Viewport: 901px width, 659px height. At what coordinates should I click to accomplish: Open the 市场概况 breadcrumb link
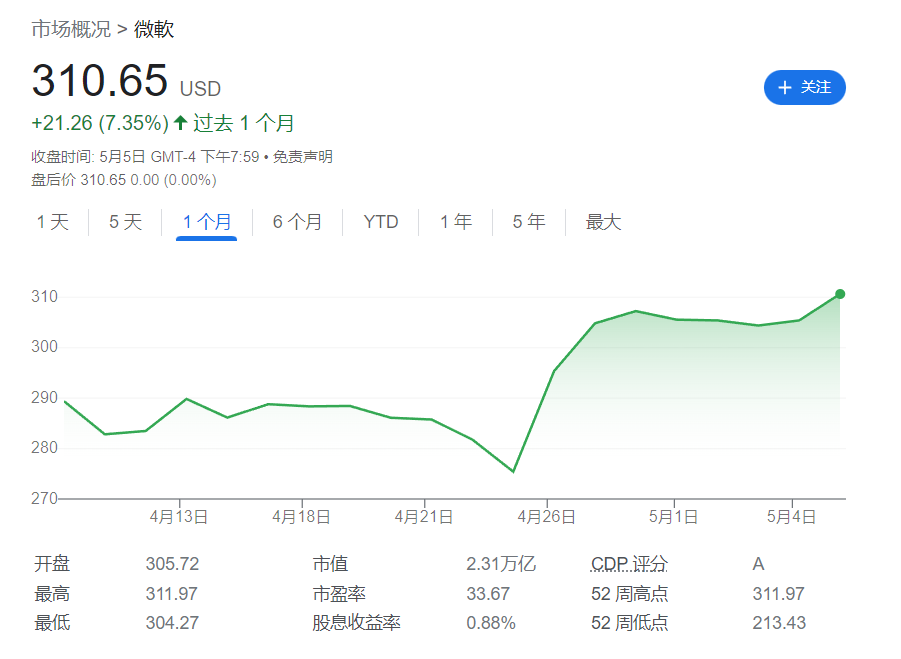(x=71, y=29)
